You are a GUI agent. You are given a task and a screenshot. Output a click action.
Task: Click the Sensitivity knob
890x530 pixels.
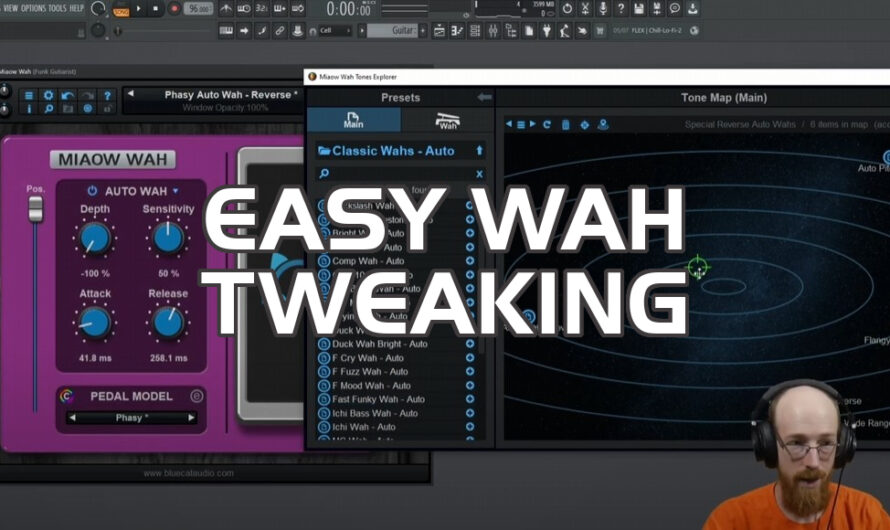click(168, 238)
